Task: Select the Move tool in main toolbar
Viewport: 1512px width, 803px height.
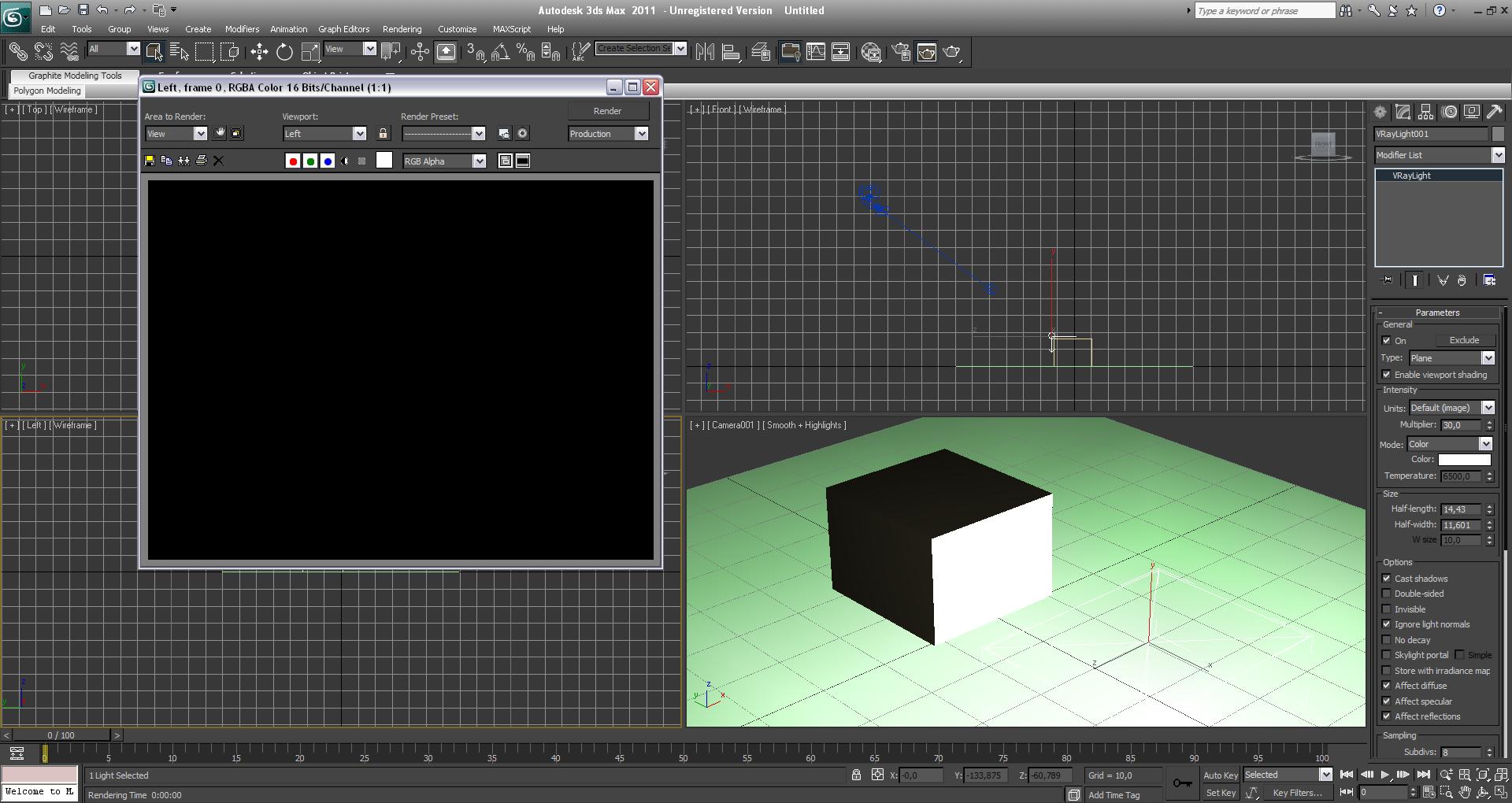Action: pos(259,52)
